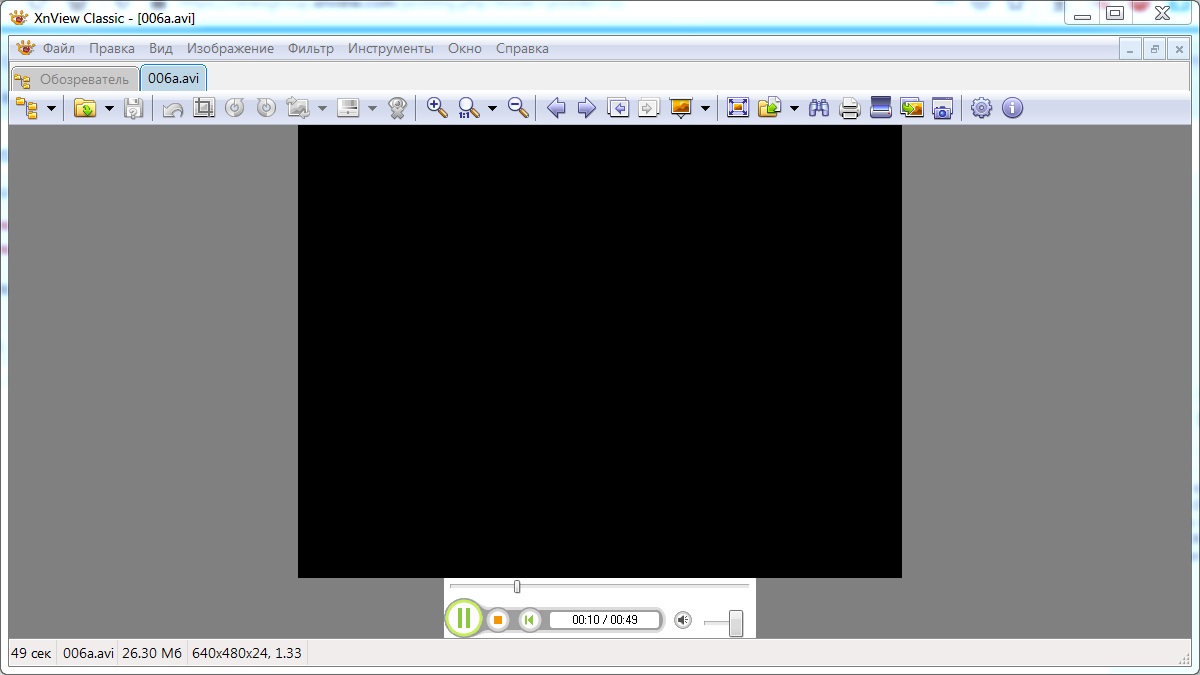The width and height of the screenshot is (1200, 675).
Task: Click the printer icon in toolbar
Action: point(850,108)
